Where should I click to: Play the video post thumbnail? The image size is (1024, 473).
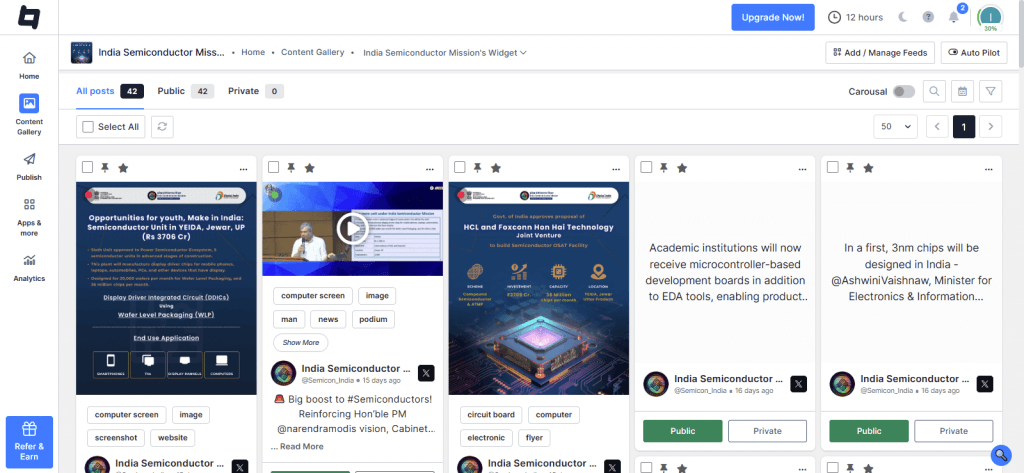[352, 229]
